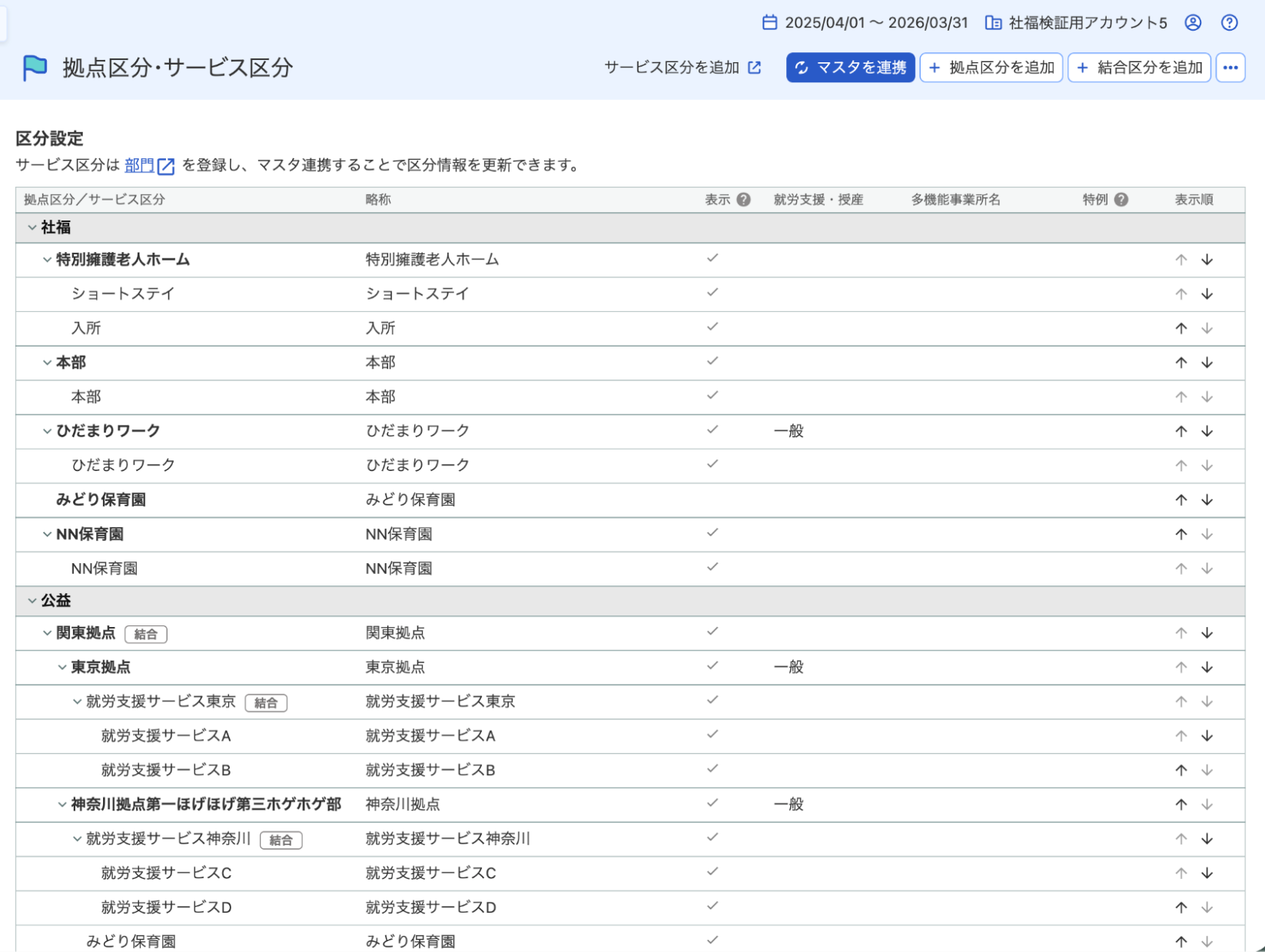
Task: Move 就労支援サービスD row up
Action: [x=1181, y=907]
